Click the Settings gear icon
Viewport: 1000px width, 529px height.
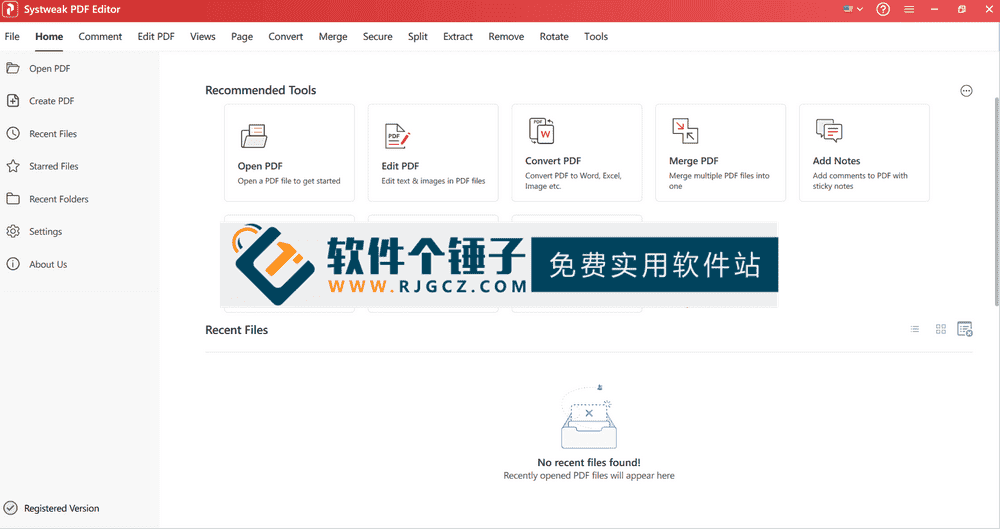(x=13, y=231)
